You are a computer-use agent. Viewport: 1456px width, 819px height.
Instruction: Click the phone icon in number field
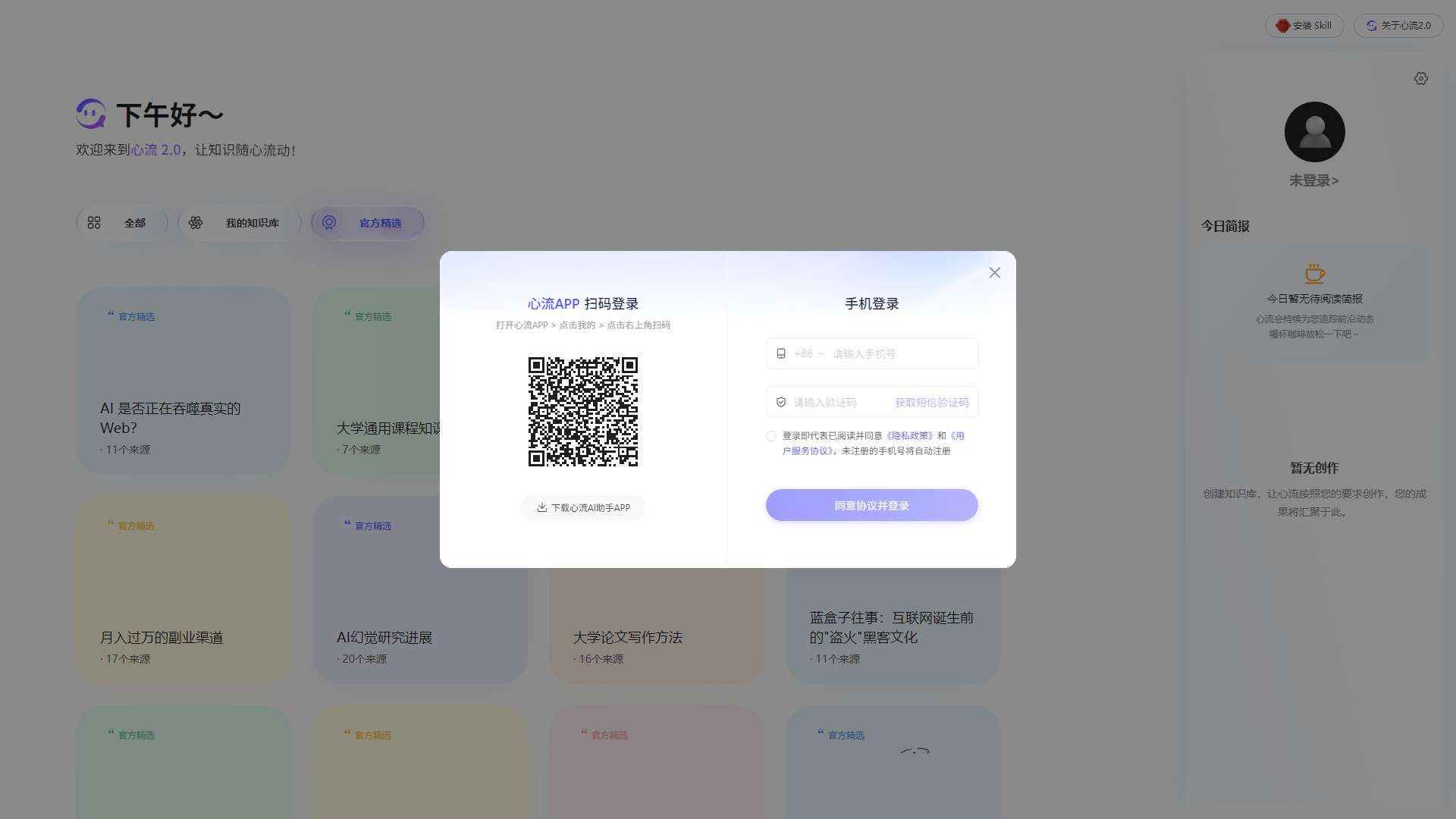(781, 353)
